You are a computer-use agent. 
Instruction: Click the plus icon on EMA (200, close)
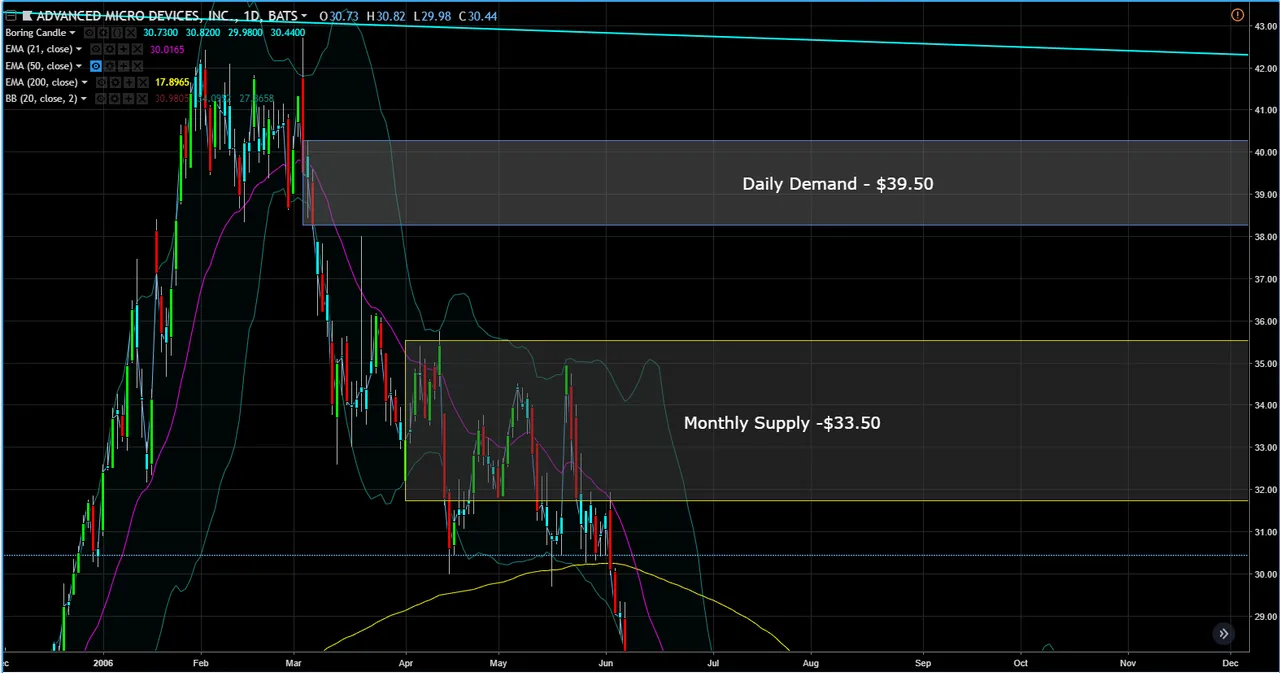(129, 82)
